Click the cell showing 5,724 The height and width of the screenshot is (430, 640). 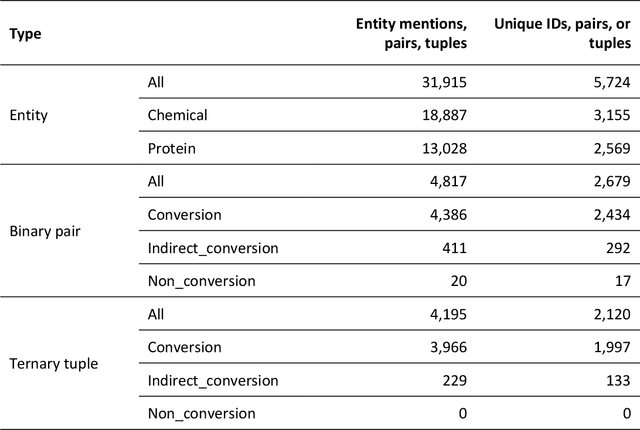coord(612,82)
